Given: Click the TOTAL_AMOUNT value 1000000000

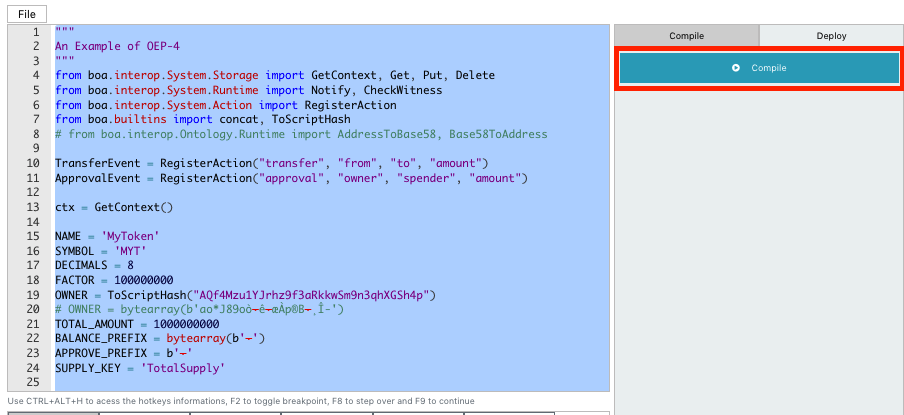Looking at the screenshot, I should [x=179, y=324].
